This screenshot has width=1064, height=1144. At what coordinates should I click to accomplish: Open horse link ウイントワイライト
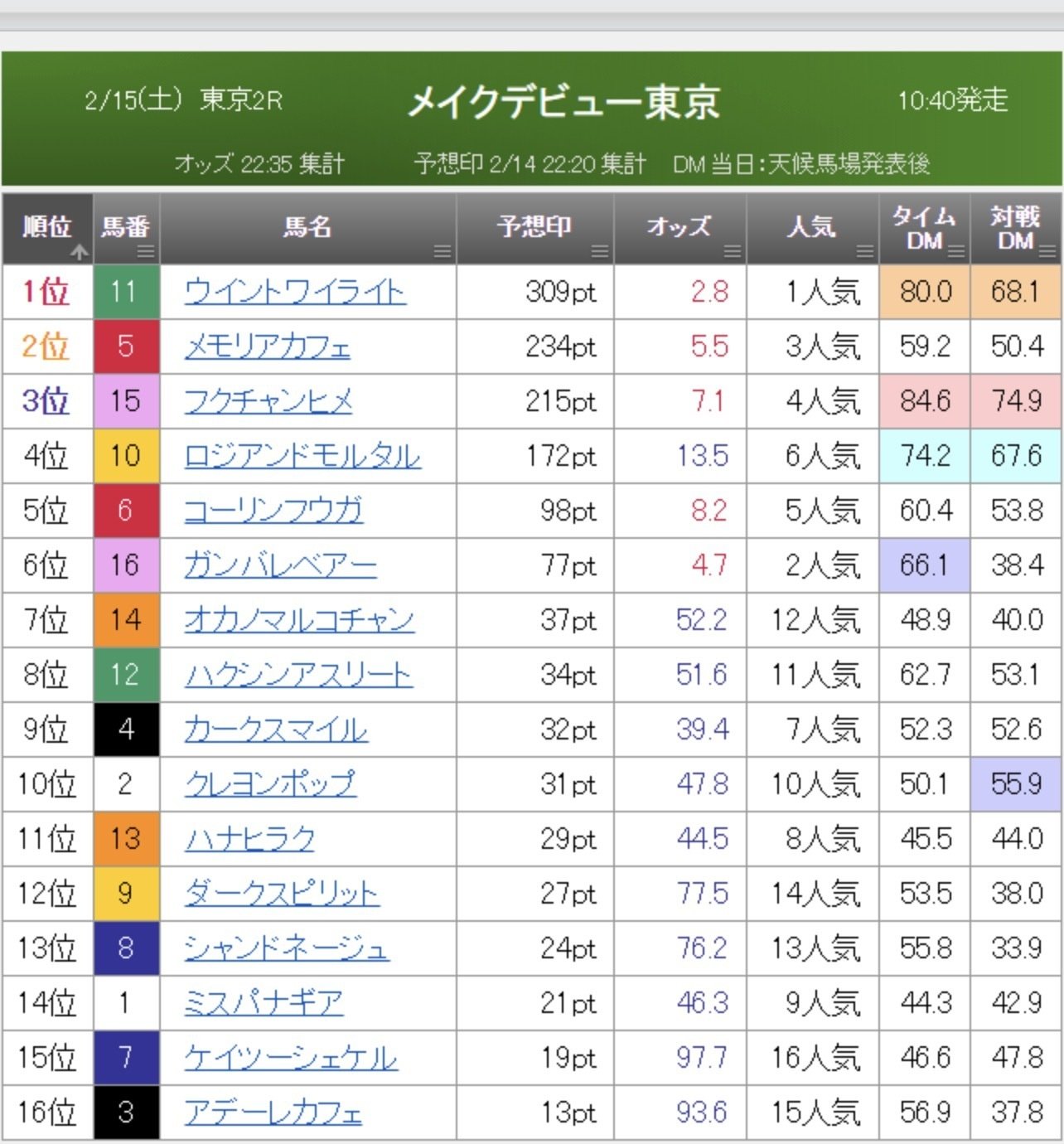(x=295, y=292)
